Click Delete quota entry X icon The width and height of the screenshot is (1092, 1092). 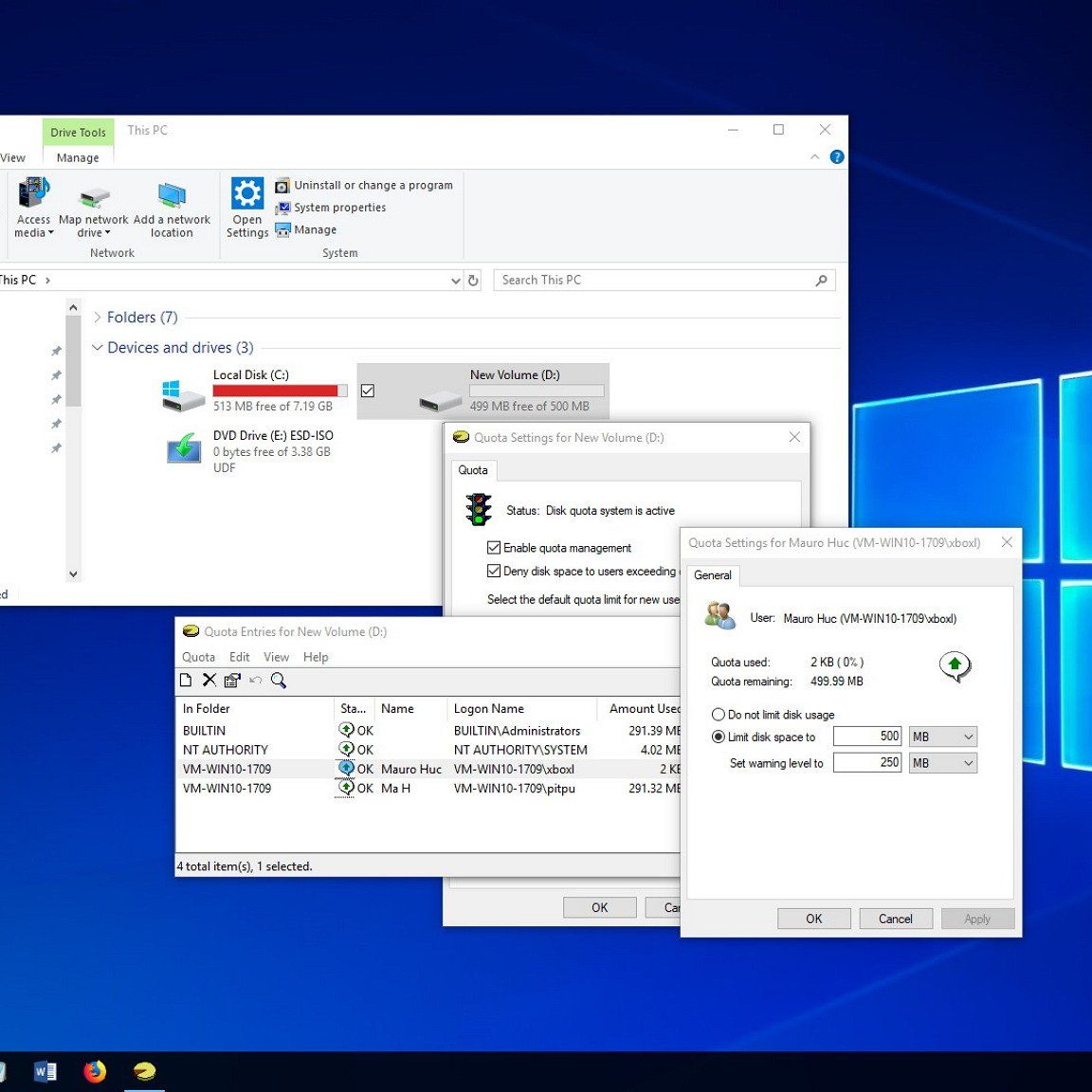(x=209, y=680)
